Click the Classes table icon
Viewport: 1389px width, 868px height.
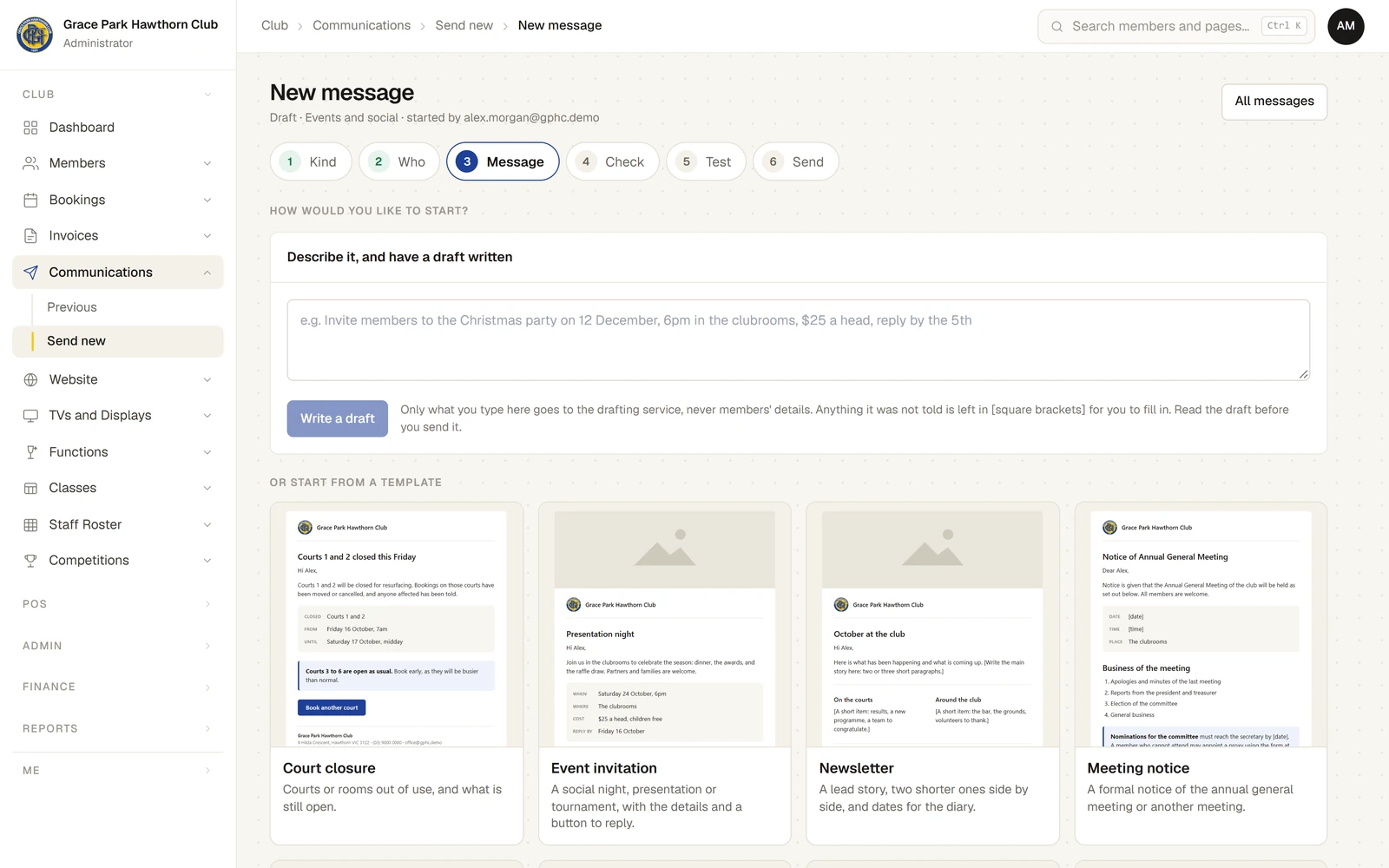(x=30, y=488)
